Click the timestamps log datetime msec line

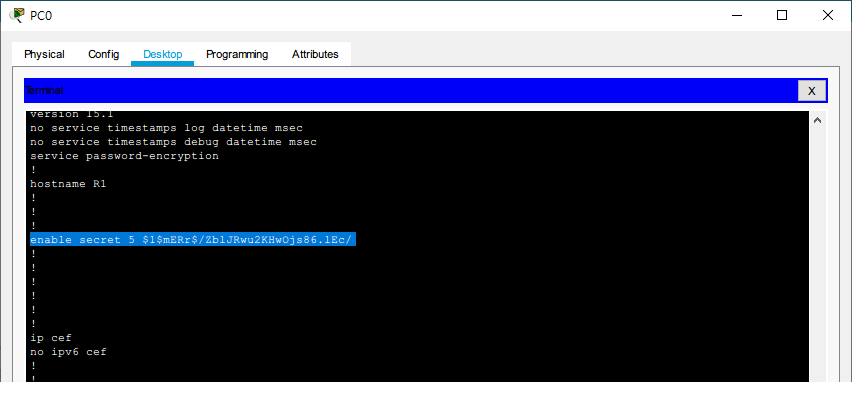[x=166, y=128]
